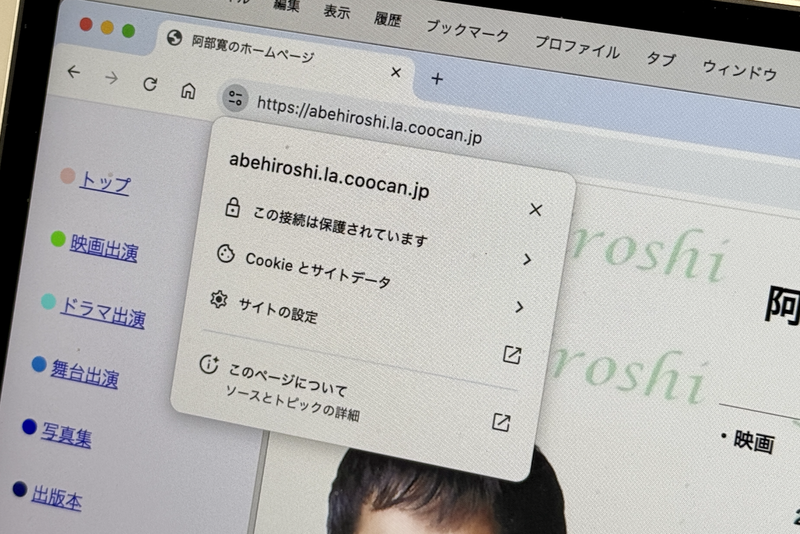Open a new tab with plus button
This screenshot has width=800, height=534.
coord(437,79)
